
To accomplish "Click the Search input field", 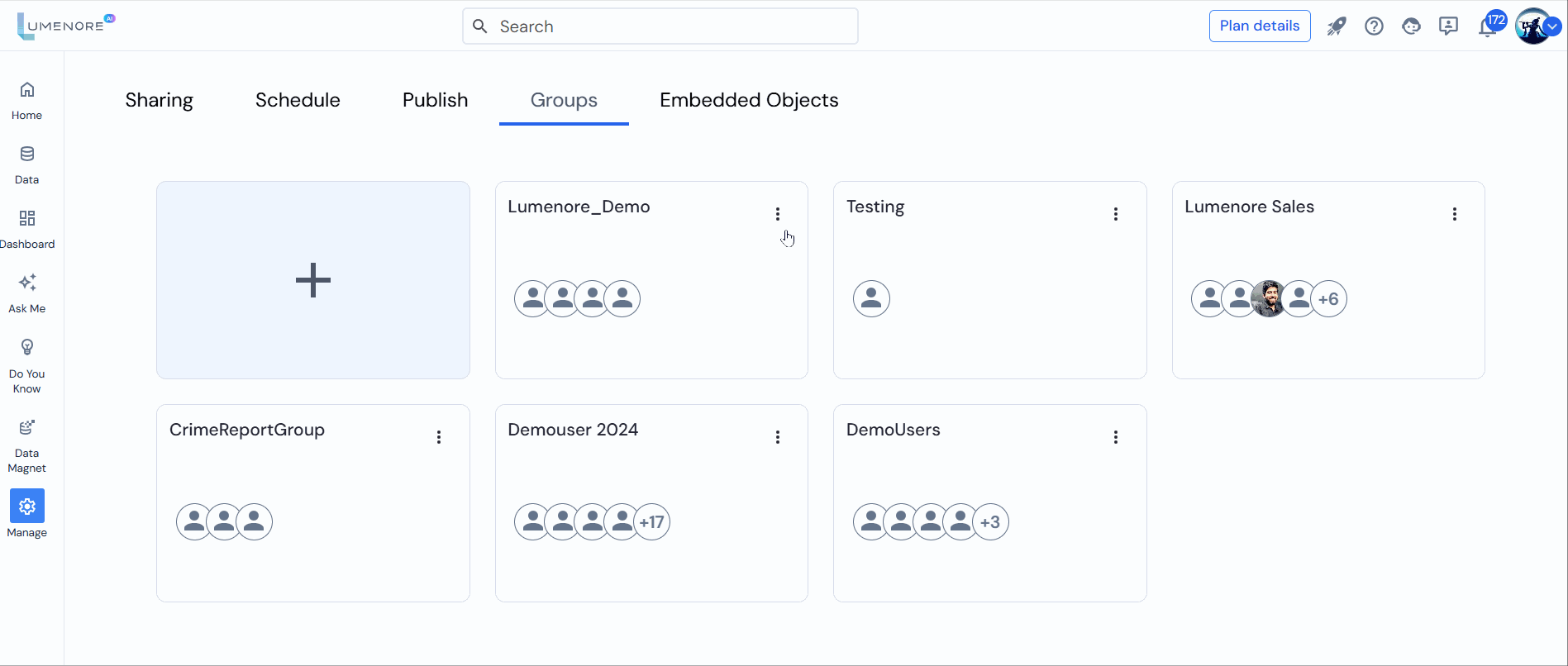I will 660,26.
